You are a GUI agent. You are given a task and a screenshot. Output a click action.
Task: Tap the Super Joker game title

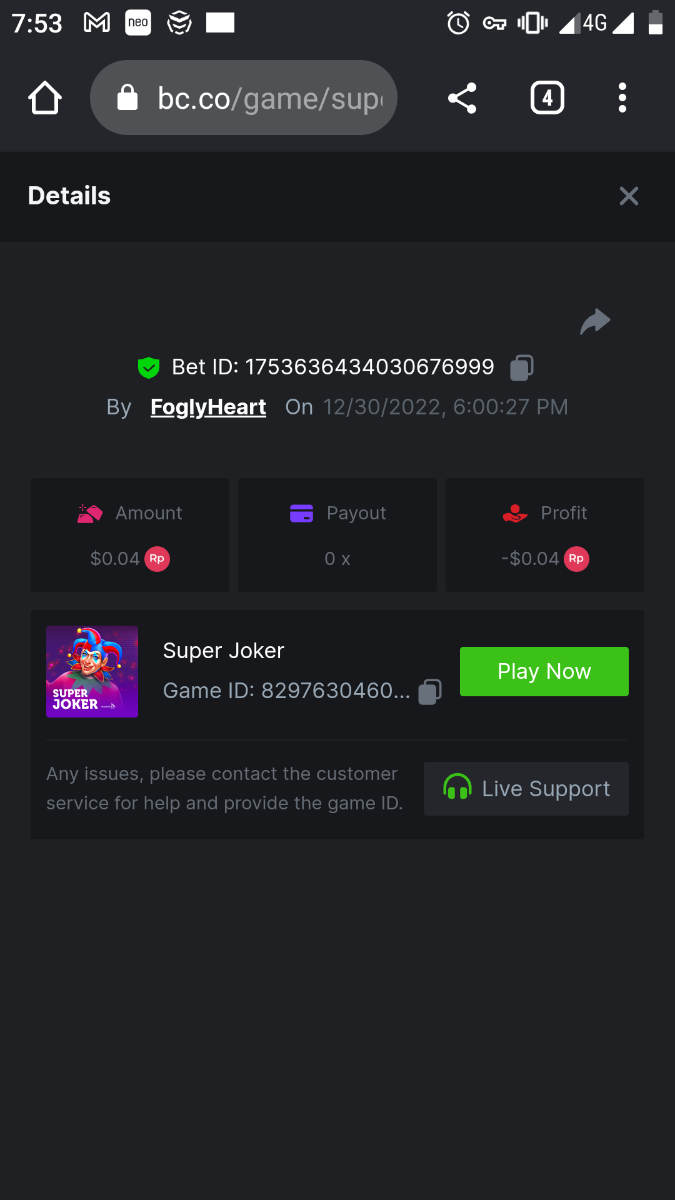(x=223, y=651)
